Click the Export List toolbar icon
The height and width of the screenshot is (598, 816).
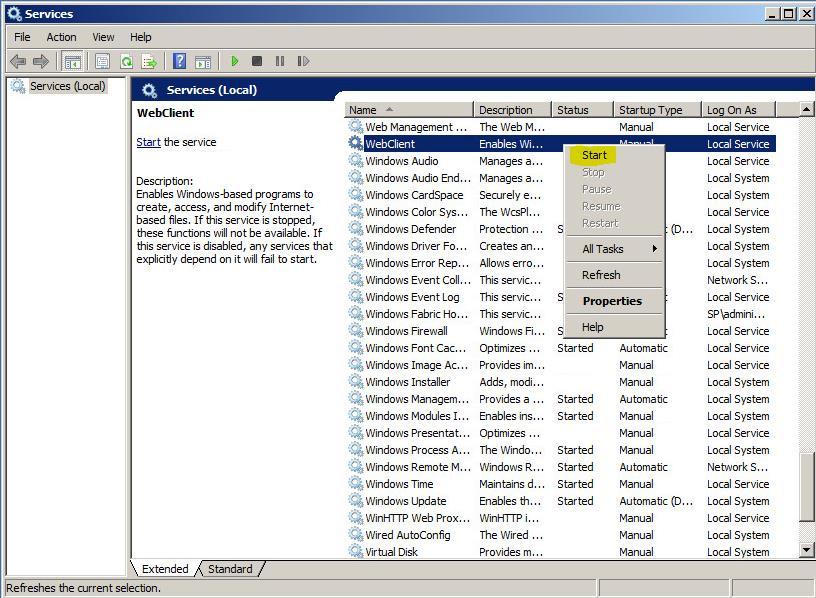click(149, 61)
